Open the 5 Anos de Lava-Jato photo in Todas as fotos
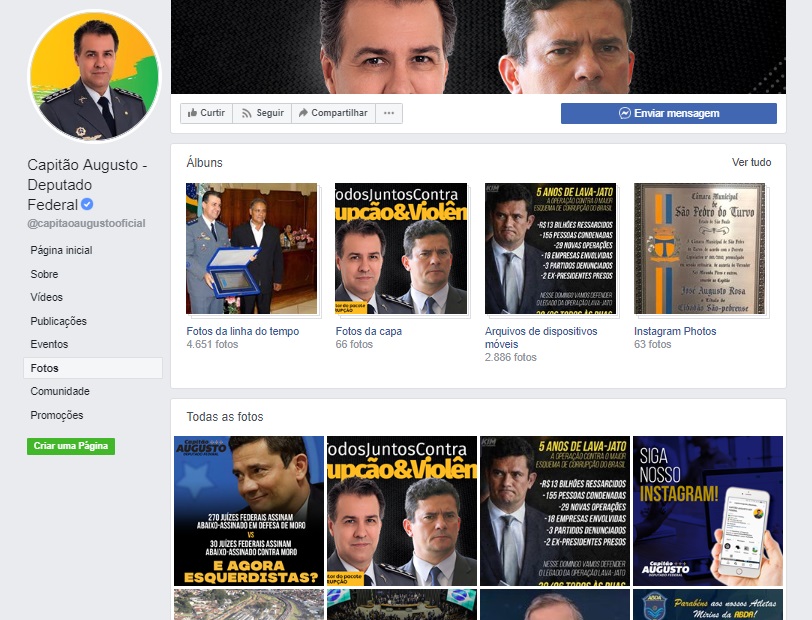Viewport: 812px width, 620px height. (x=555, y=511)
